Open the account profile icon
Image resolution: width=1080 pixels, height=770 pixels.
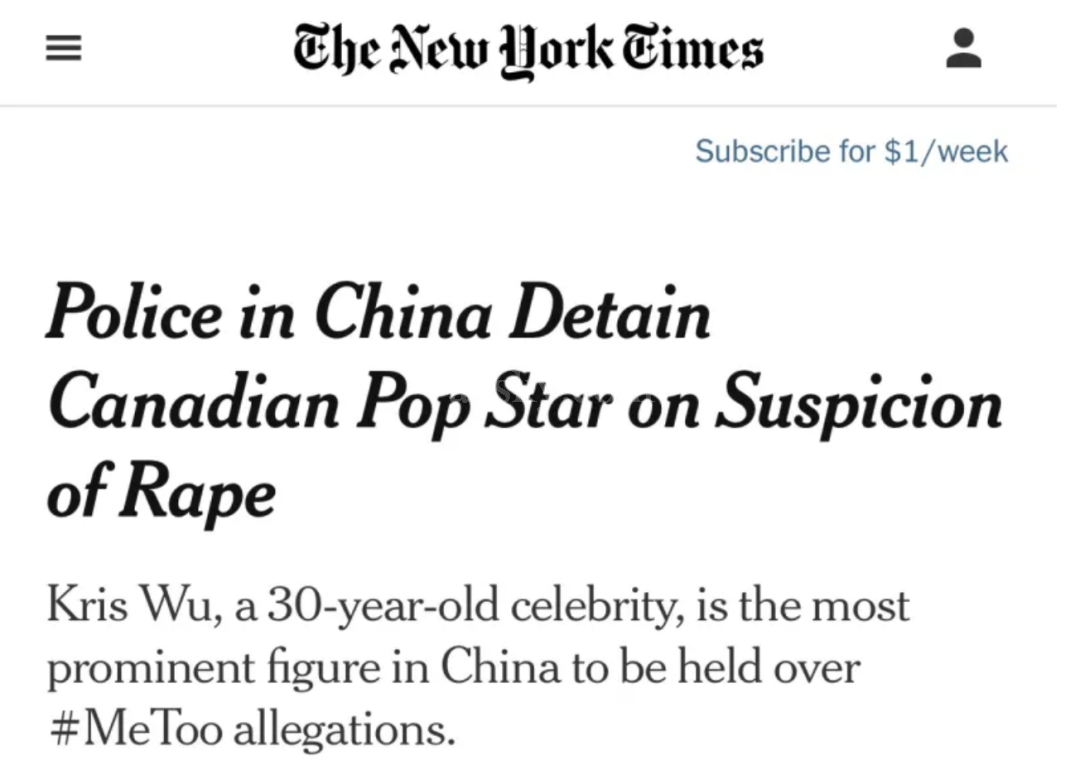pos(963,48)
